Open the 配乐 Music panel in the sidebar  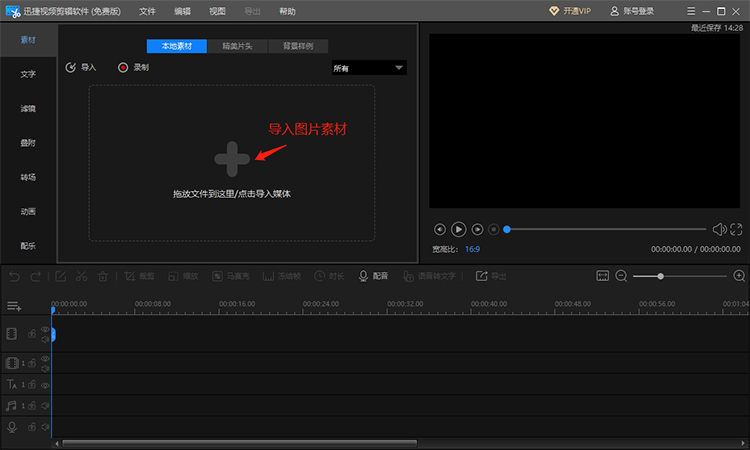pyautogui.click(x=28, y=246)
